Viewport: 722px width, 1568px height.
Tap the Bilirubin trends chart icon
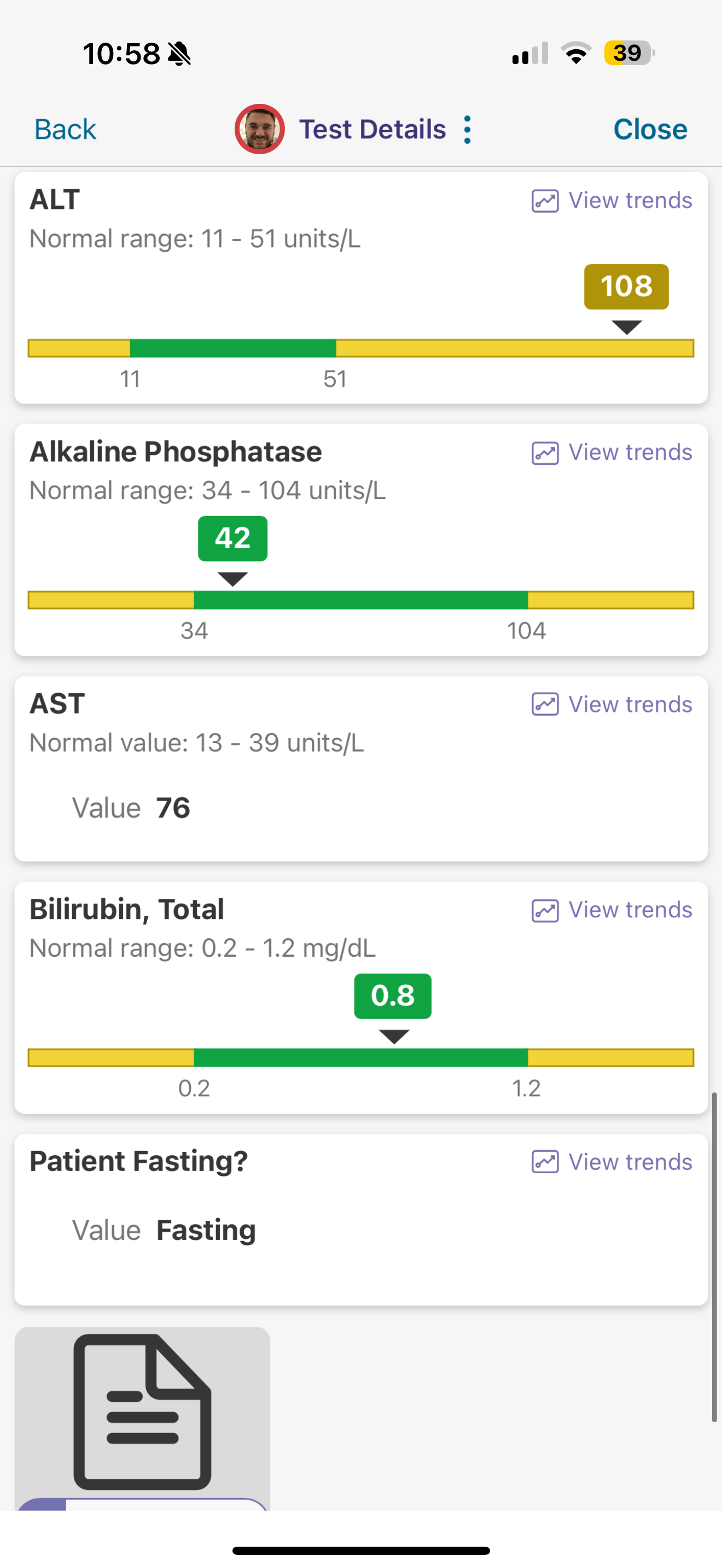coord(545,910)
